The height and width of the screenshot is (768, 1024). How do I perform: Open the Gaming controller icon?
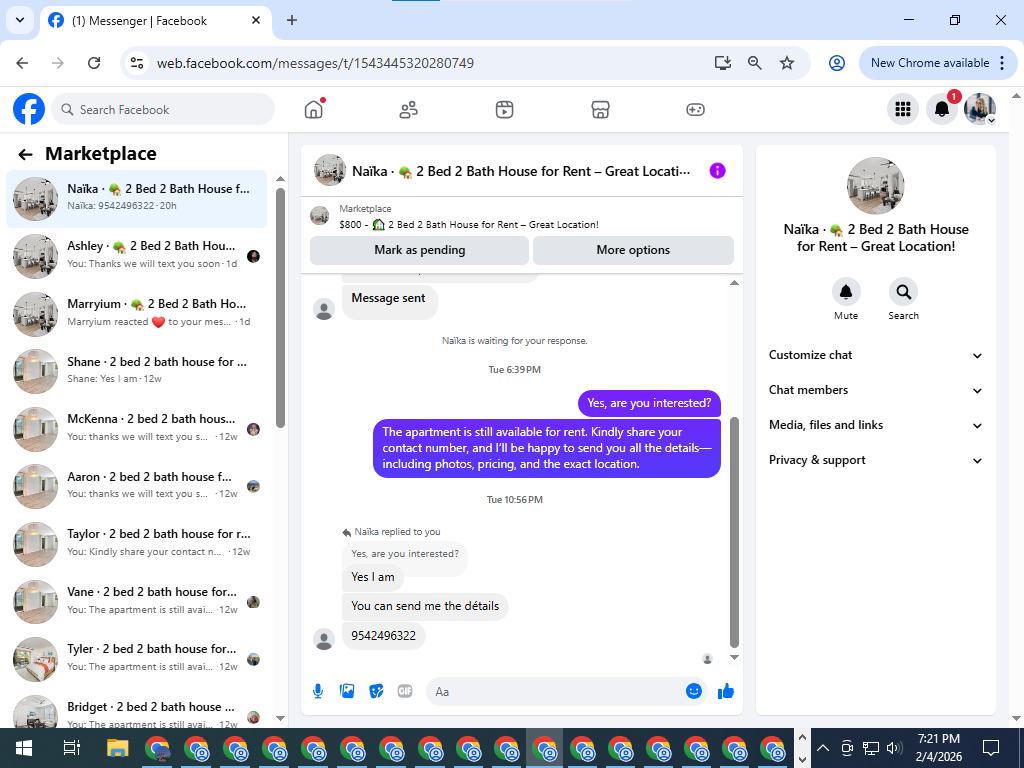point(695,110)
